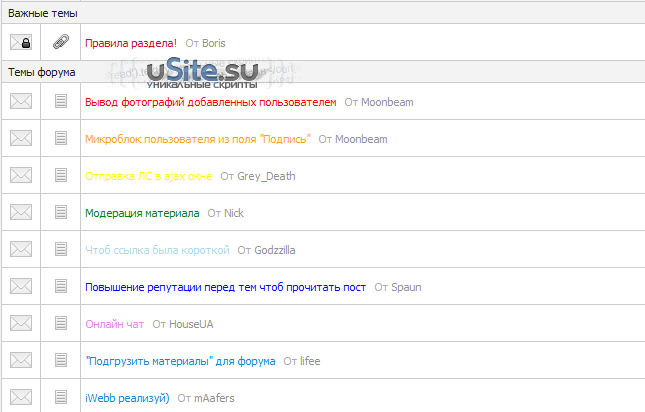
Task: Click the document icon beside Микроблок пользователя topic
Action: (x=61, y=138)
